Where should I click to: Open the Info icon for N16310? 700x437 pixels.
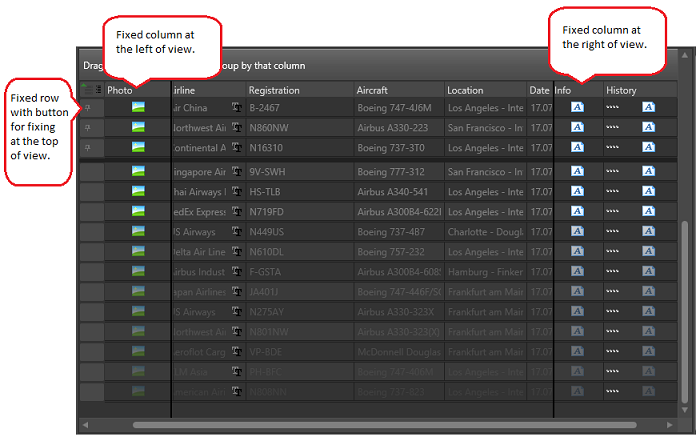tap(577, 147)
